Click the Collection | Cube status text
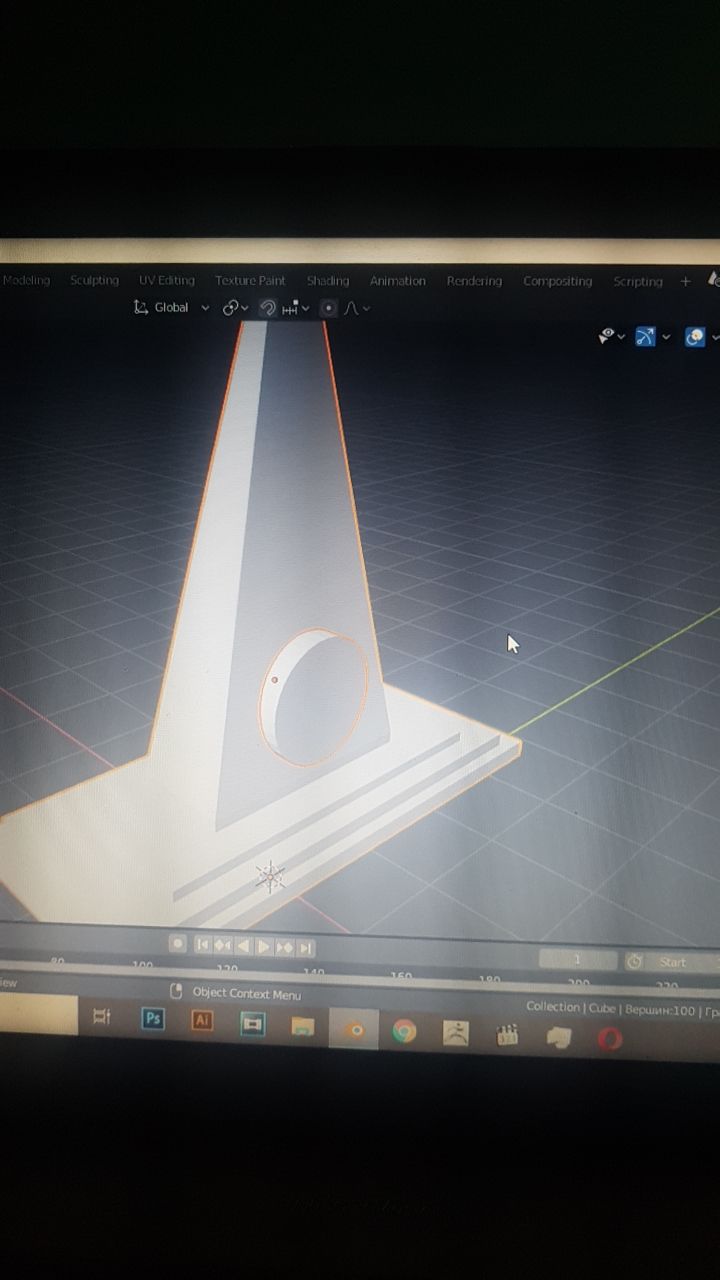This screenshot has width=720, height=1280. click(571, 1007)
